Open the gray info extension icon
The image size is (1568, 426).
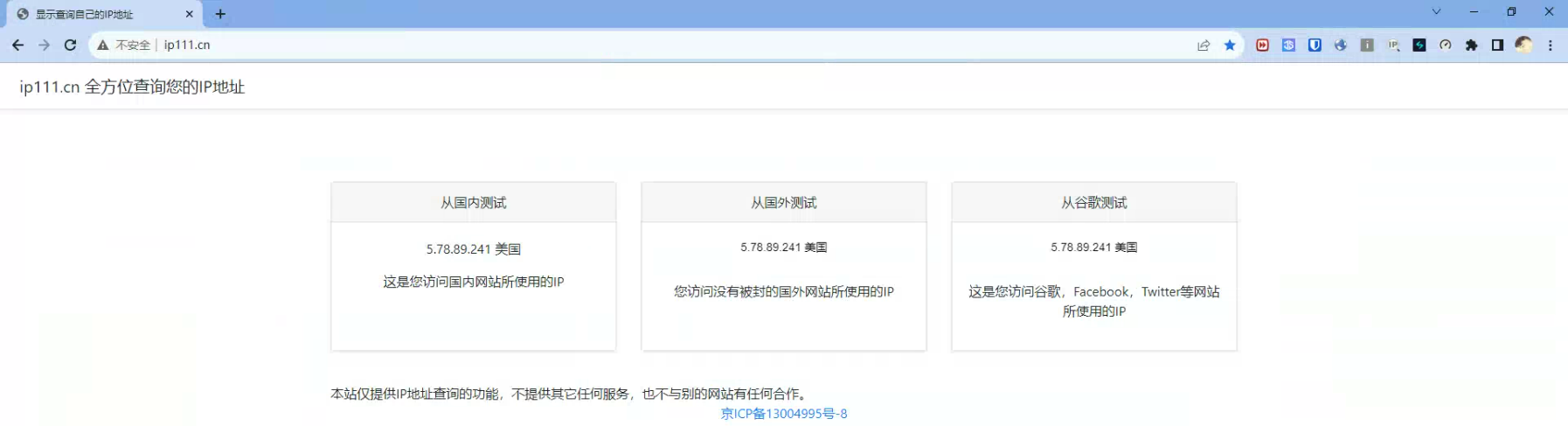pyautogui.click(x=1367, y=45)
